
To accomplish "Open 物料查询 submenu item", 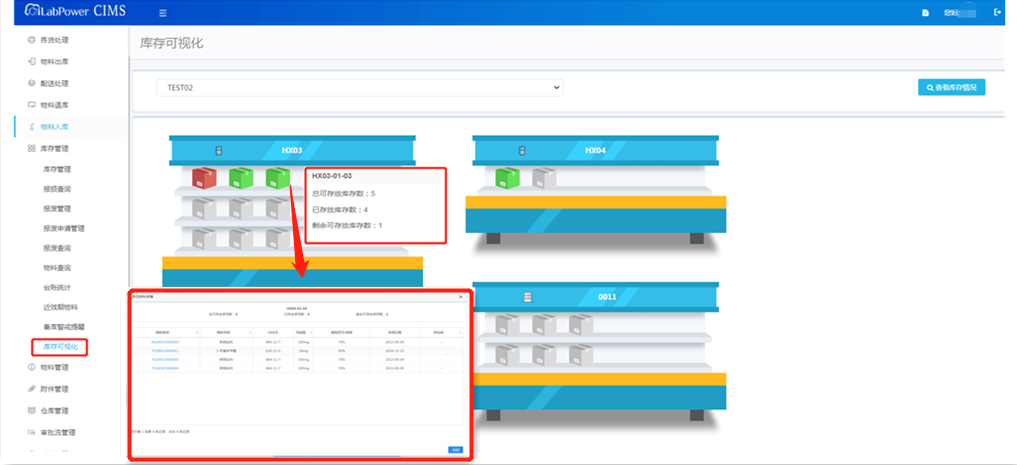I will (57, 268).
